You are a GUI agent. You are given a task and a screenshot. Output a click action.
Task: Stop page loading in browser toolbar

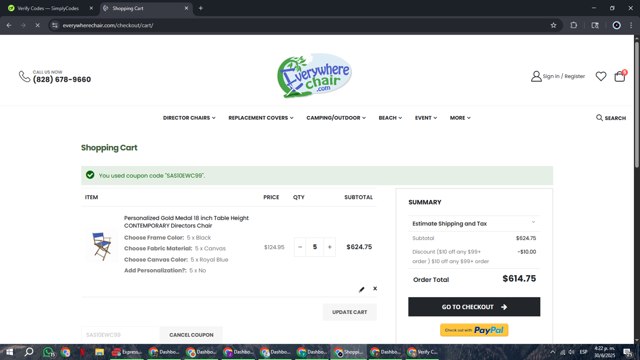pyautogui.click(x=38, y=25)
